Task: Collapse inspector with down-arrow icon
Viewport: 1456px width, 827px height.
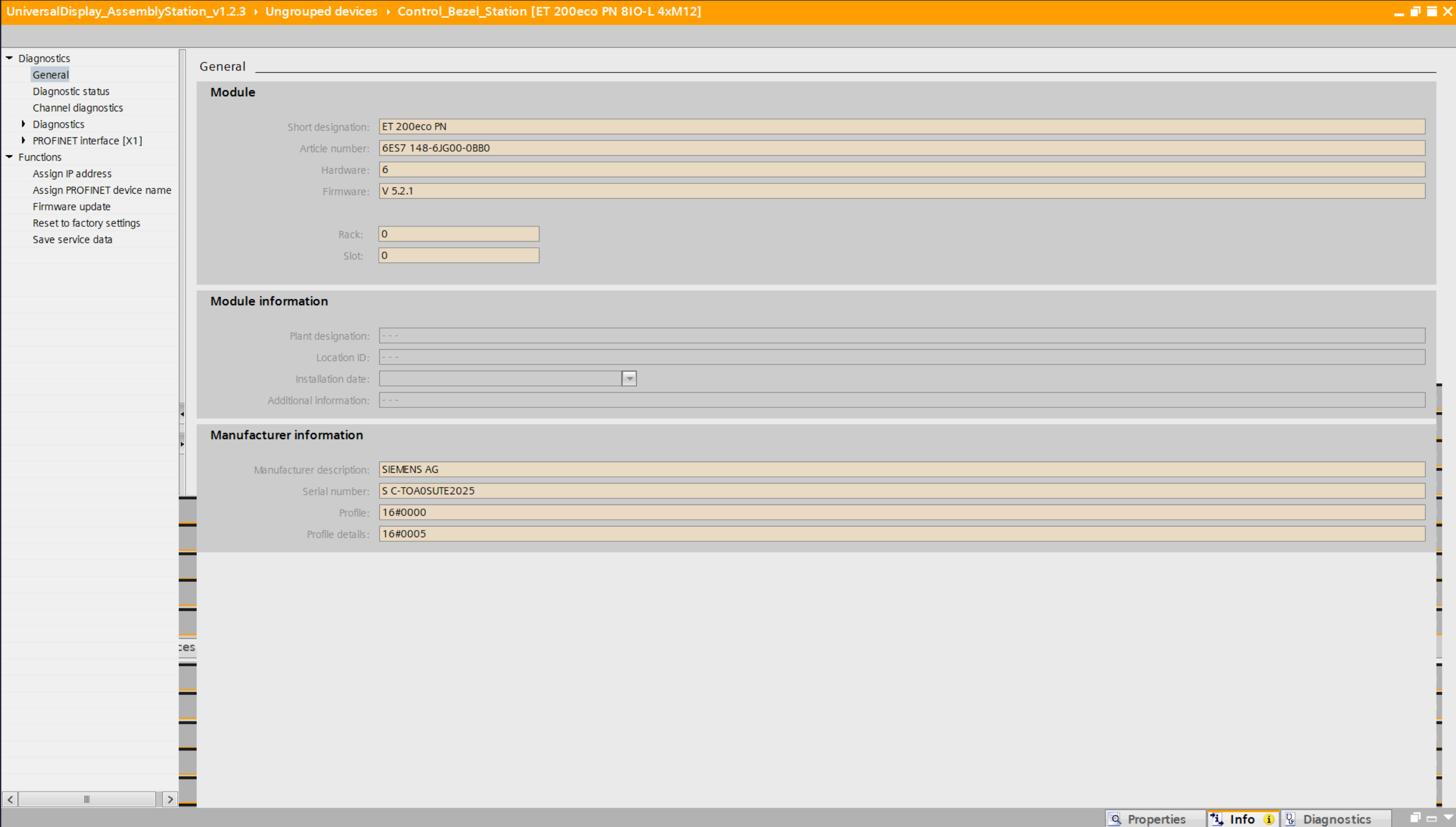Action: pyautogui.click(x=1448, y=817)
